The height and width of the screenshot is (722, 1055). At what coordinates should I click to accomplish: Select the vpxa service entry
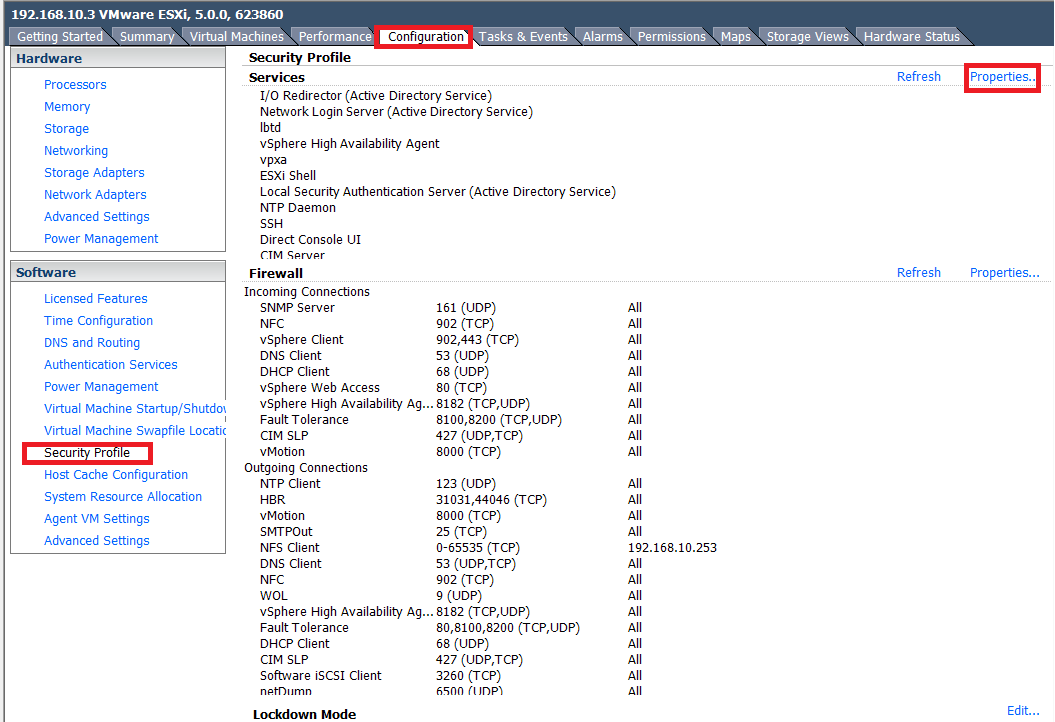[x=273, y=160]
